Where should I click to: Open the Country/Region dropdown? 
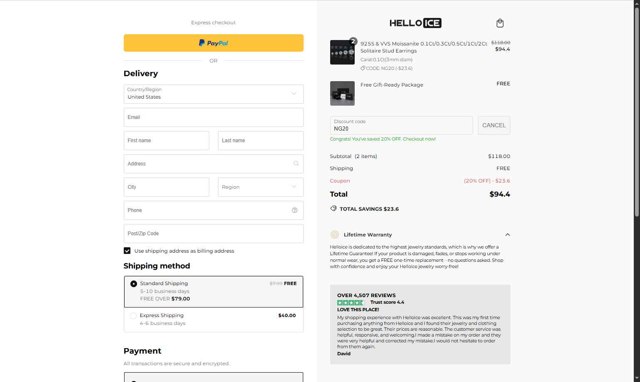213,94
